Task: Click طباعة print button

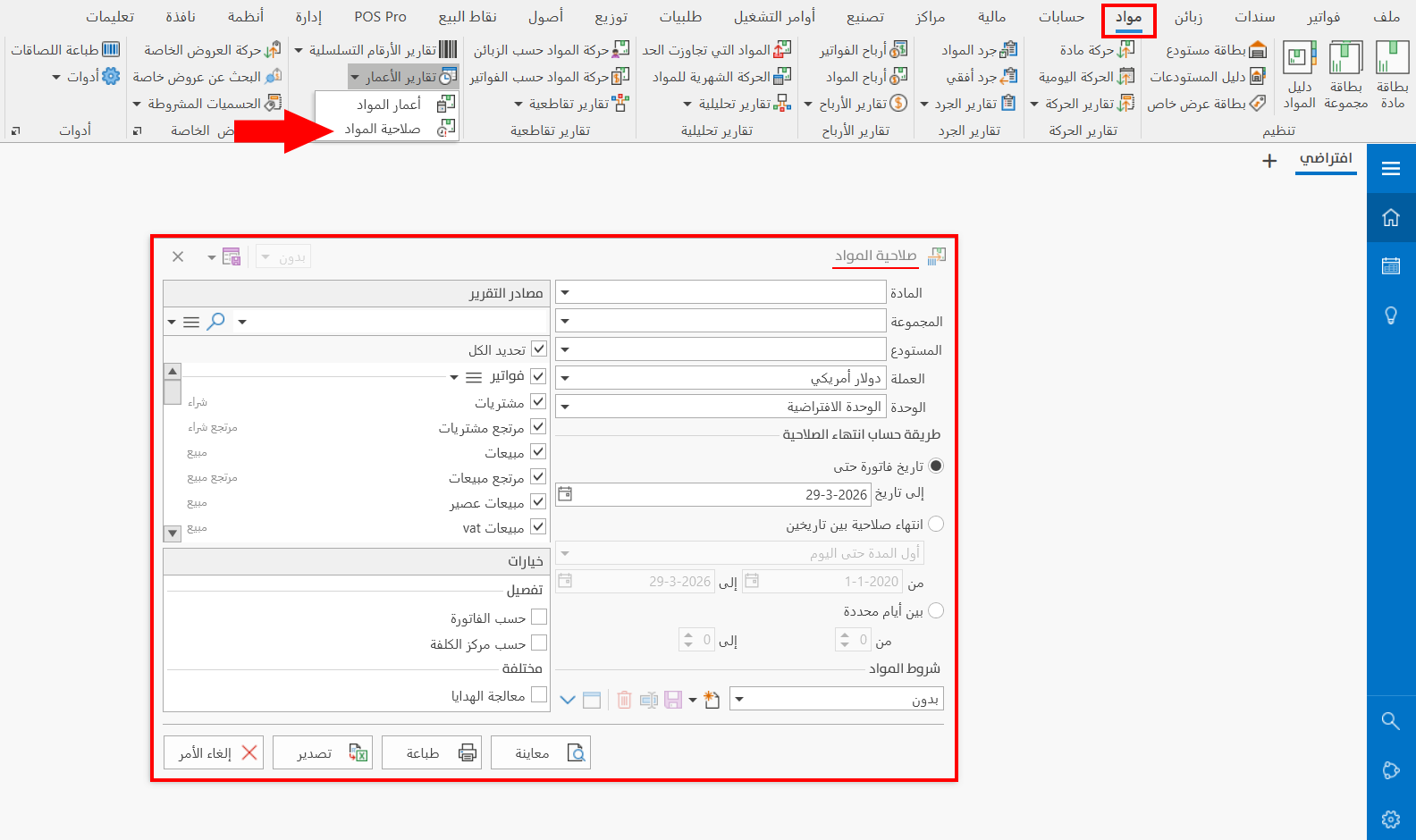Action: tap(432, 752)
